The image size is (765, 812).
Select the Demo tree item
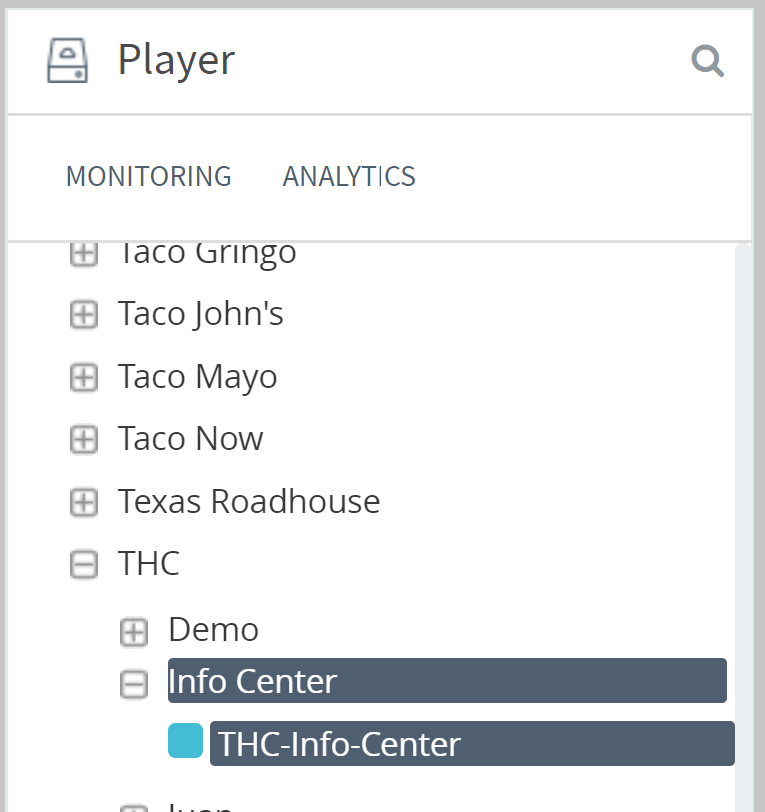coord(213,629)
